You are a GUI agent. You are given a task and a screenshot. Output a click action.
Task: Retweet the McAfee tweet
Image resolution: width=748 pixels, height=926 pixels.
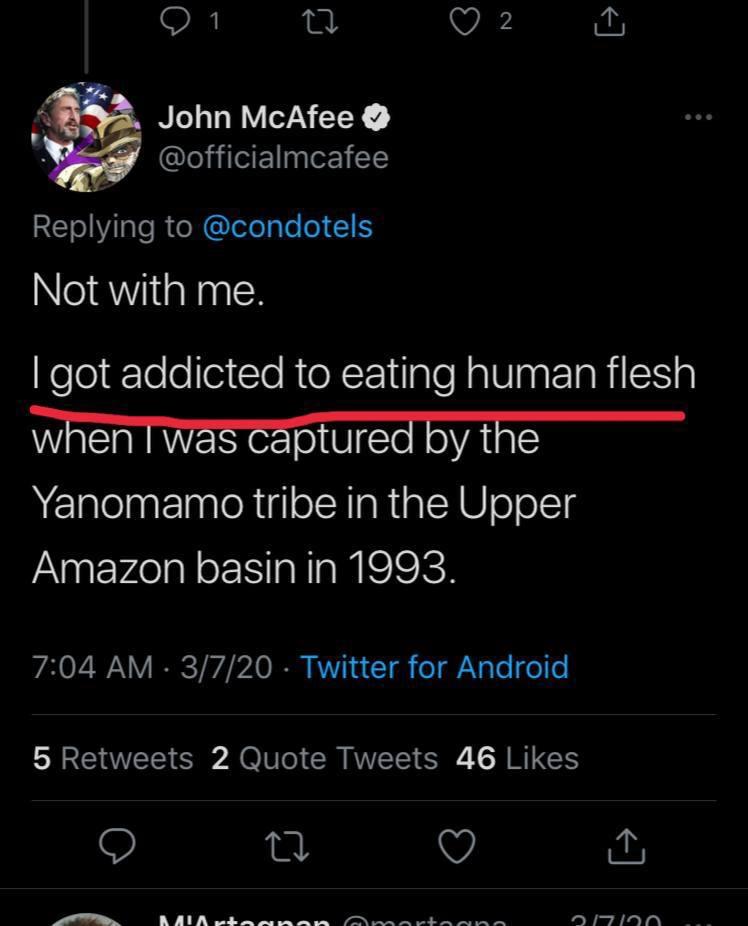click(288, 847)
